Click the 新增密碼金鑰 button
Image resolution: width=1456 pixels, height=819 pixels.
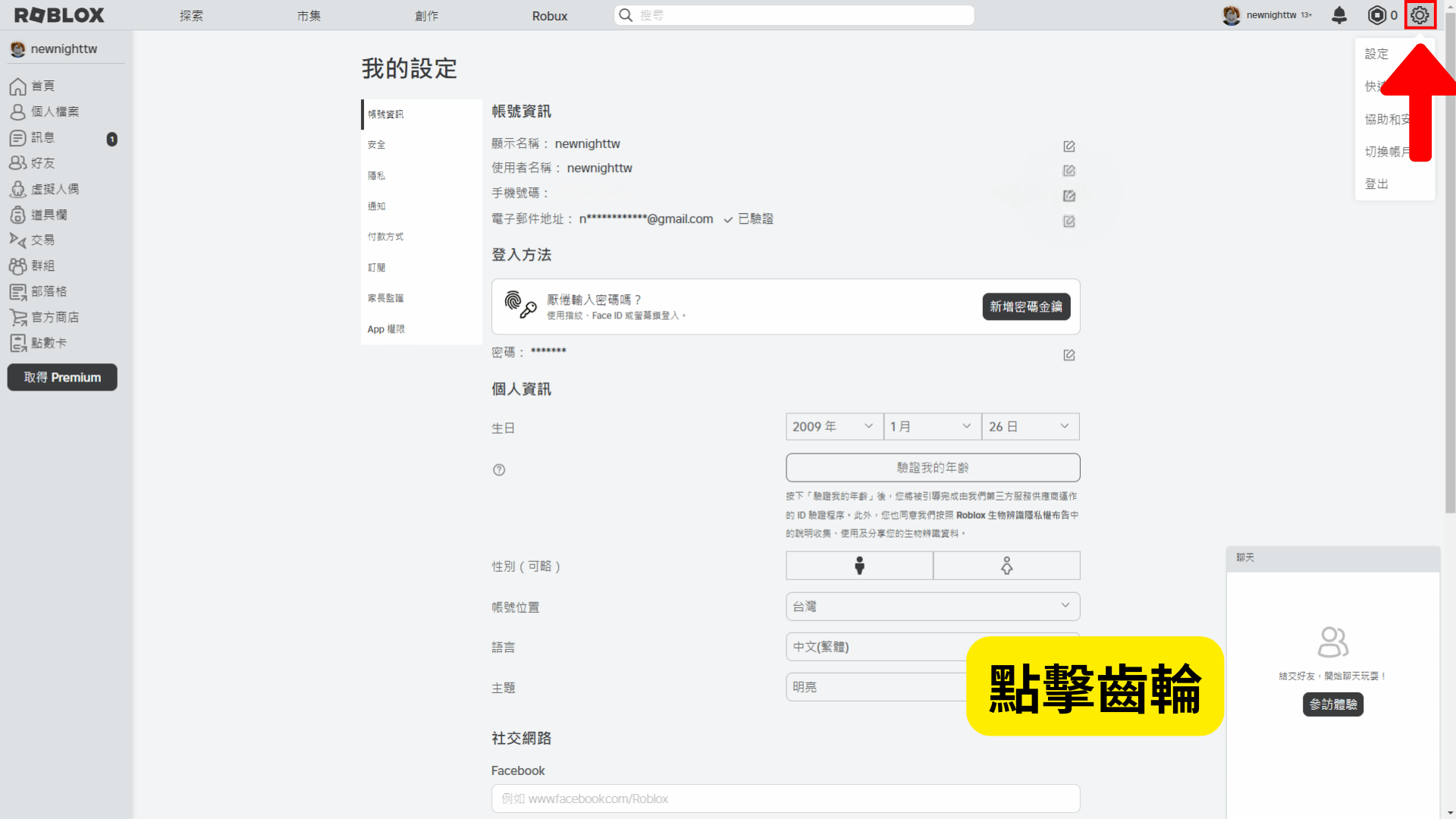click(1026, 306)
